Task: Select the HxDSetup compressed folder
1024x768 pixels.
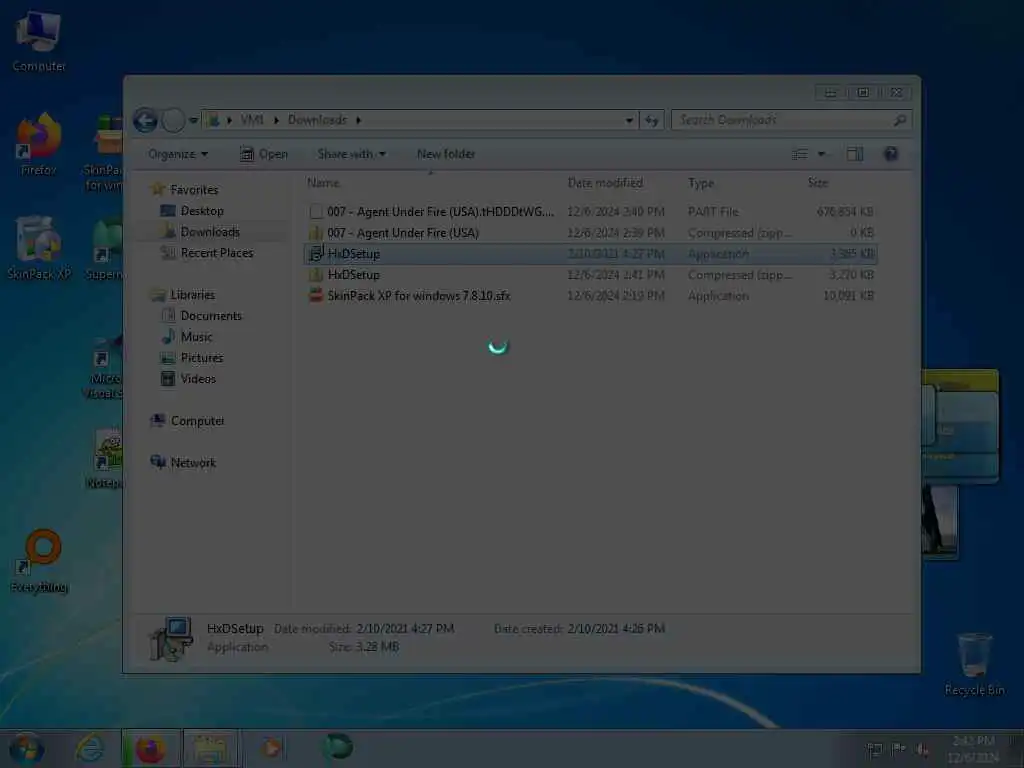Action: coord(590,274)
